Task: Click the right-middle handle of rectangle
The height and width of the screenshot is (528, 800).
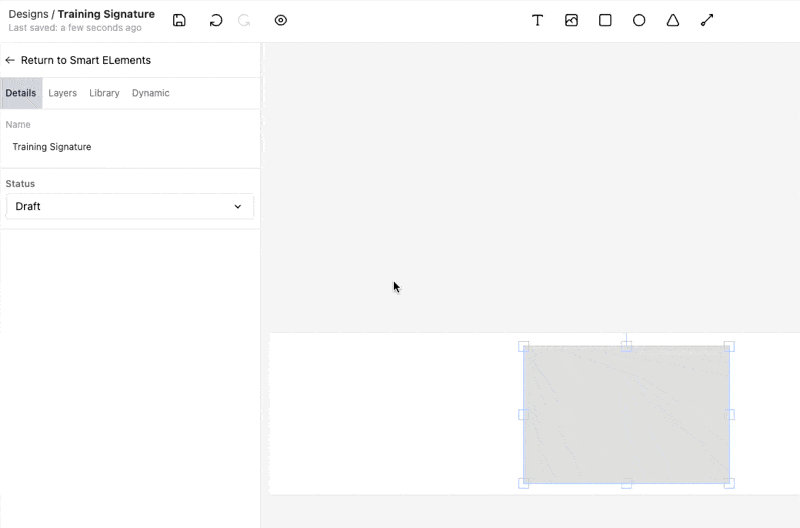Action: tap(729, 415)
